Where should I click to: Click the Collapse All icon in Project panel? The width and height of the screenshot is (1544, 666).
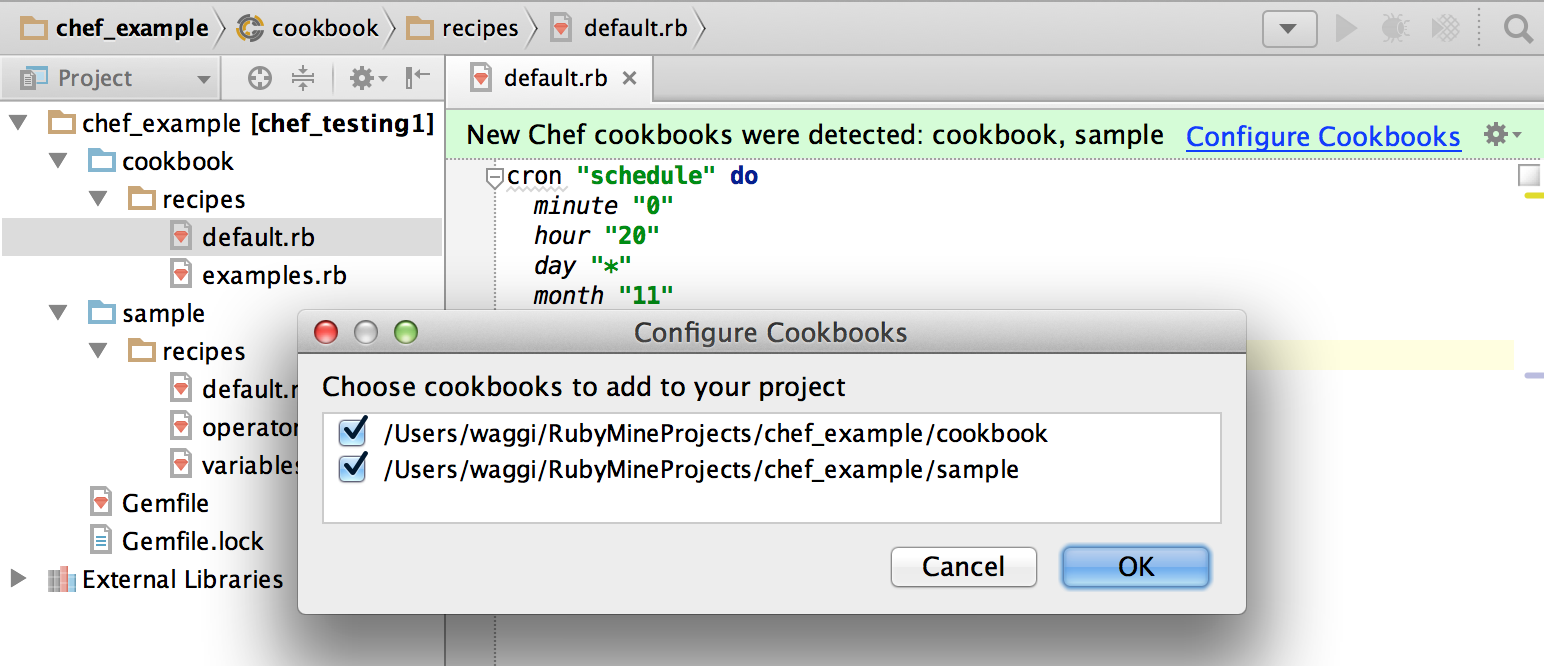303,78
